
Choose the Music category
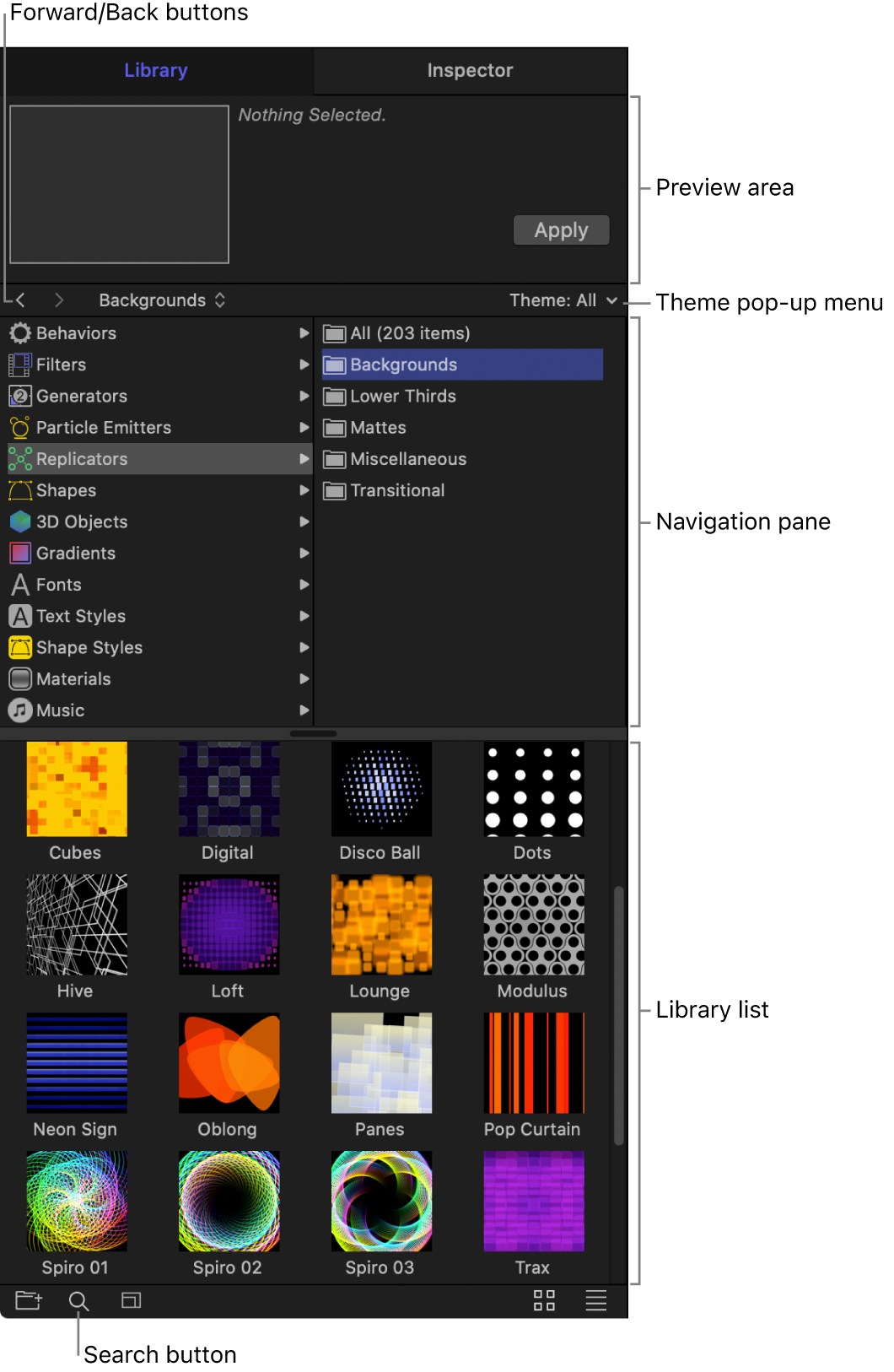[x=60, y=710]
